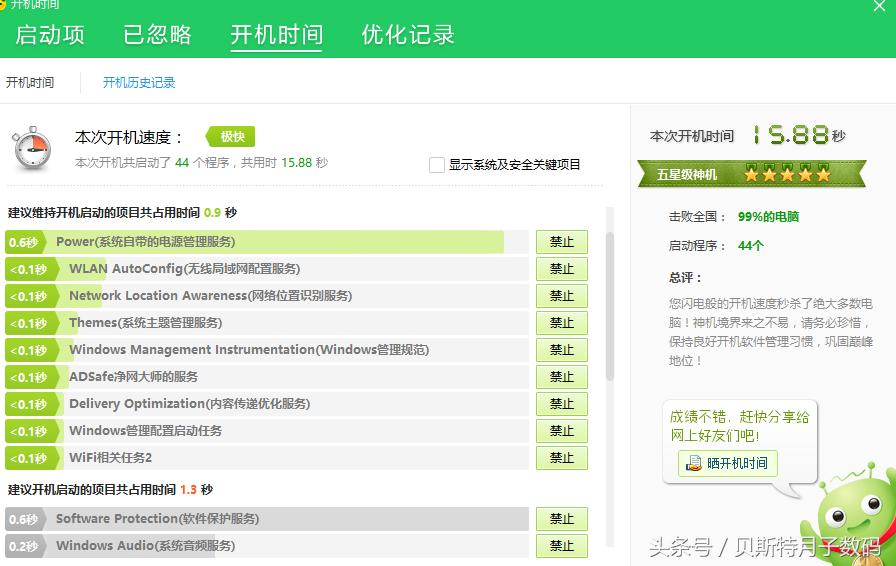Open 开机历史记录 link
896x566 pixels.
pos(139,83)
